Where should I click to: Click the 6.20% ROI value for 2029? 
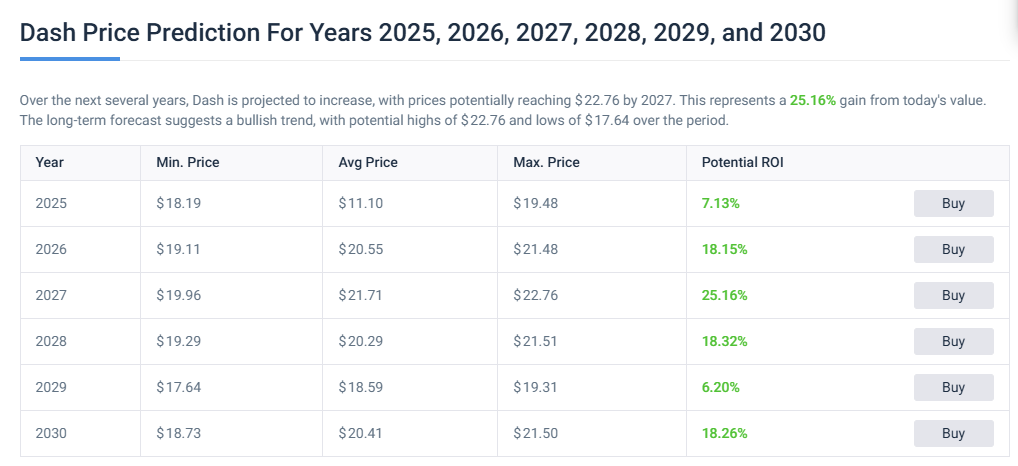tap(721, 387)
